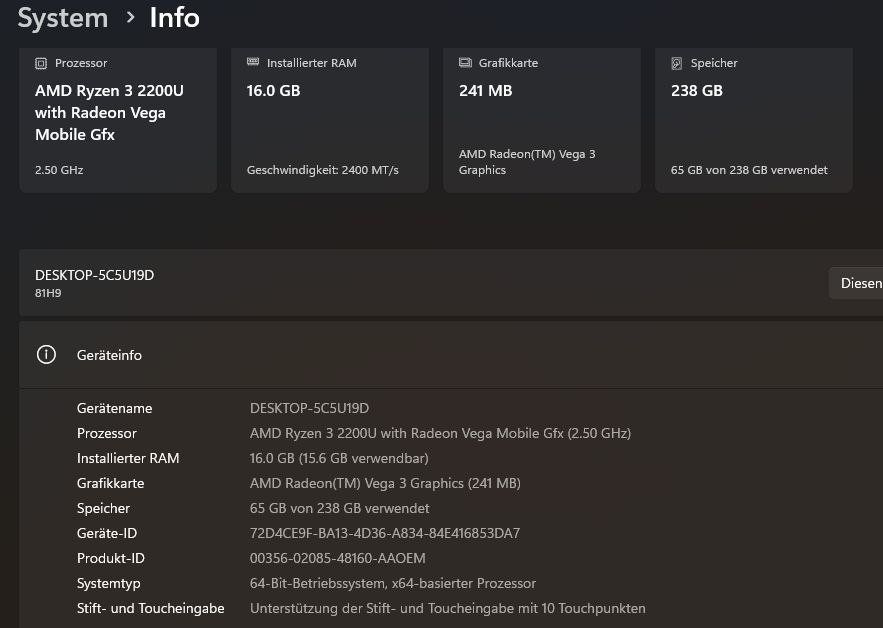Click the Speicher row label
The image size is (883, 628).
[103, 508]
